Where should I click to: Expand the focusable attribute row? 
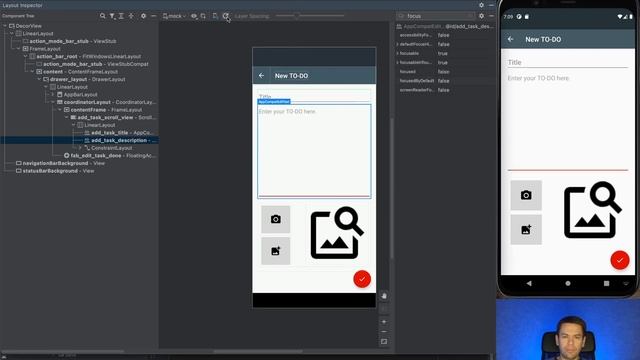[x=398, y=53]
